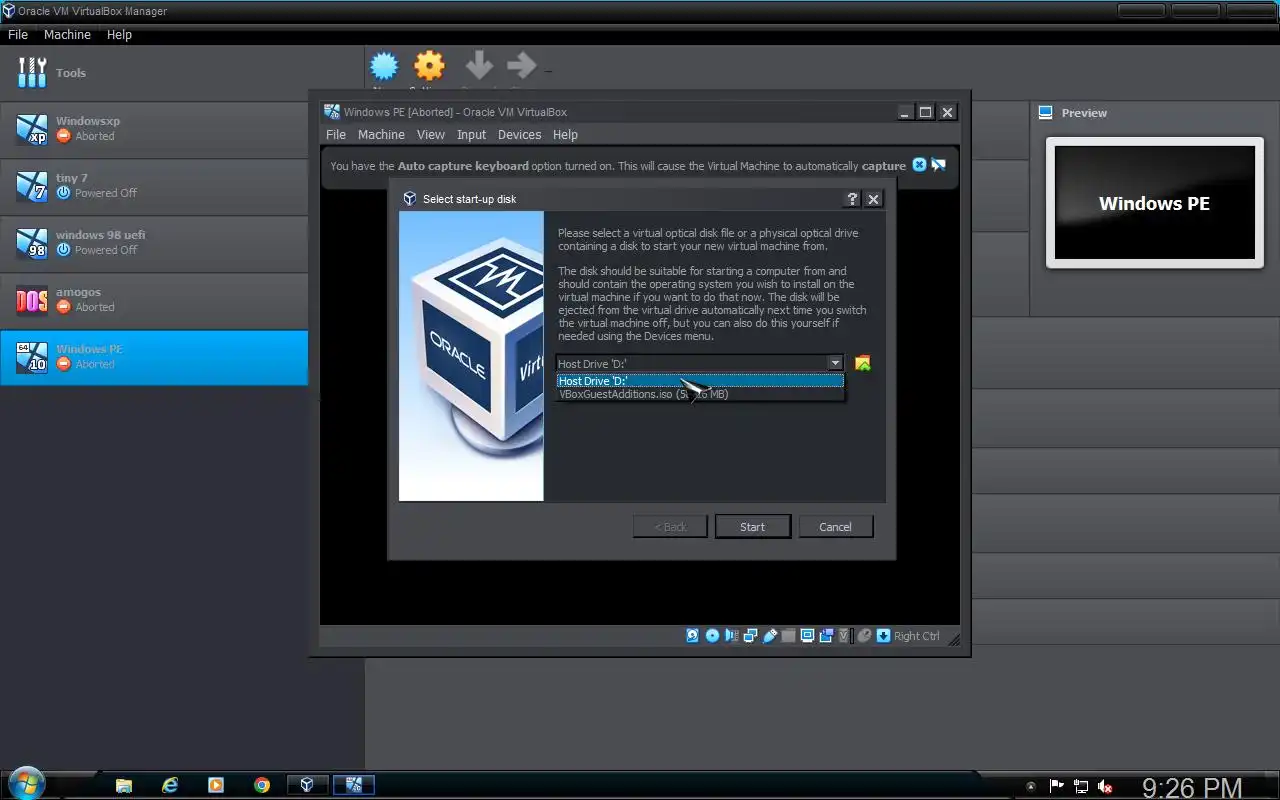Select the tiny 7 virtual machine
The width and height of the screenshot is (1280, 800).
point(154,185)
